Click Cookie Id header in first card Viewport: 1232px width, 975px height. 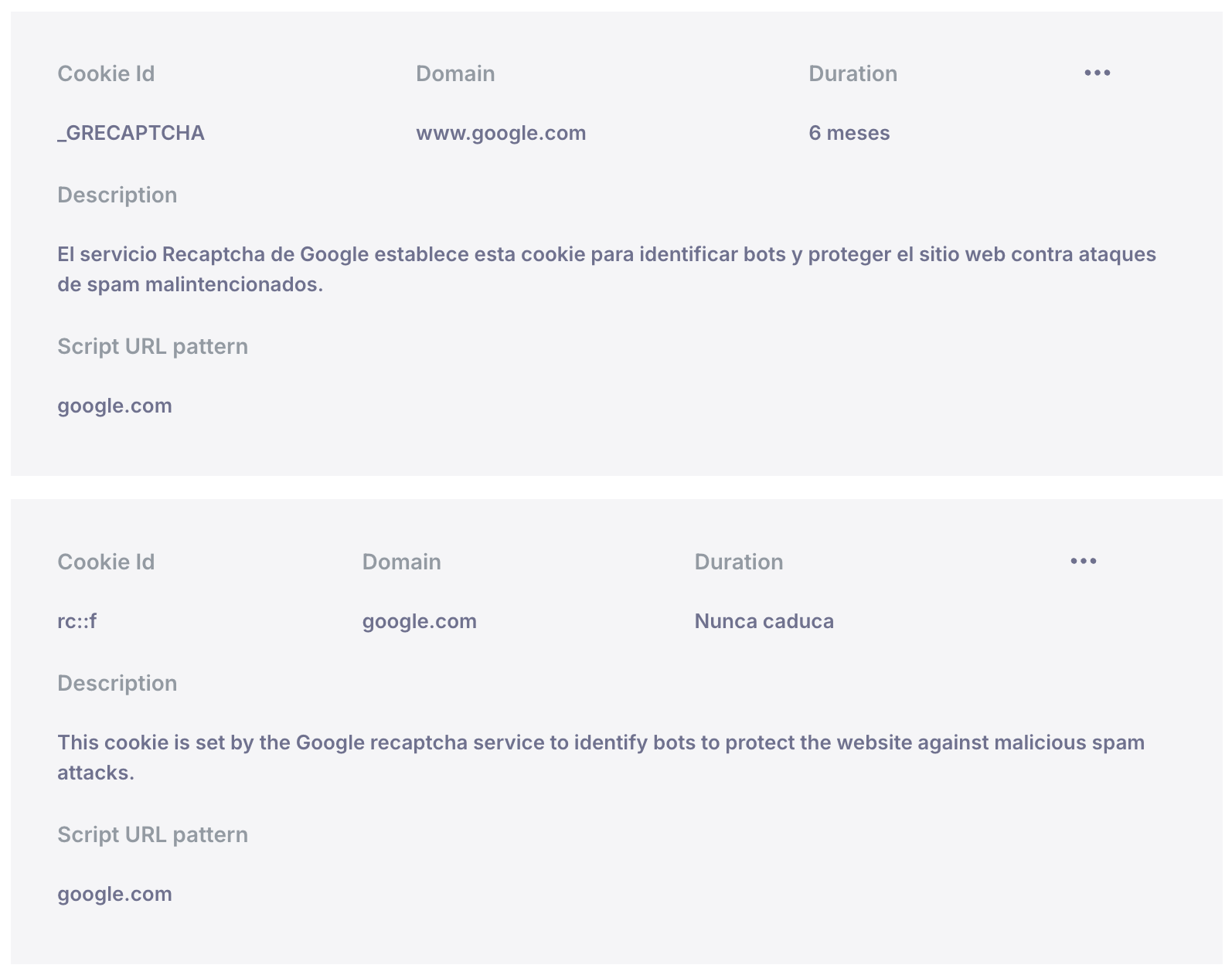[106, 73]
